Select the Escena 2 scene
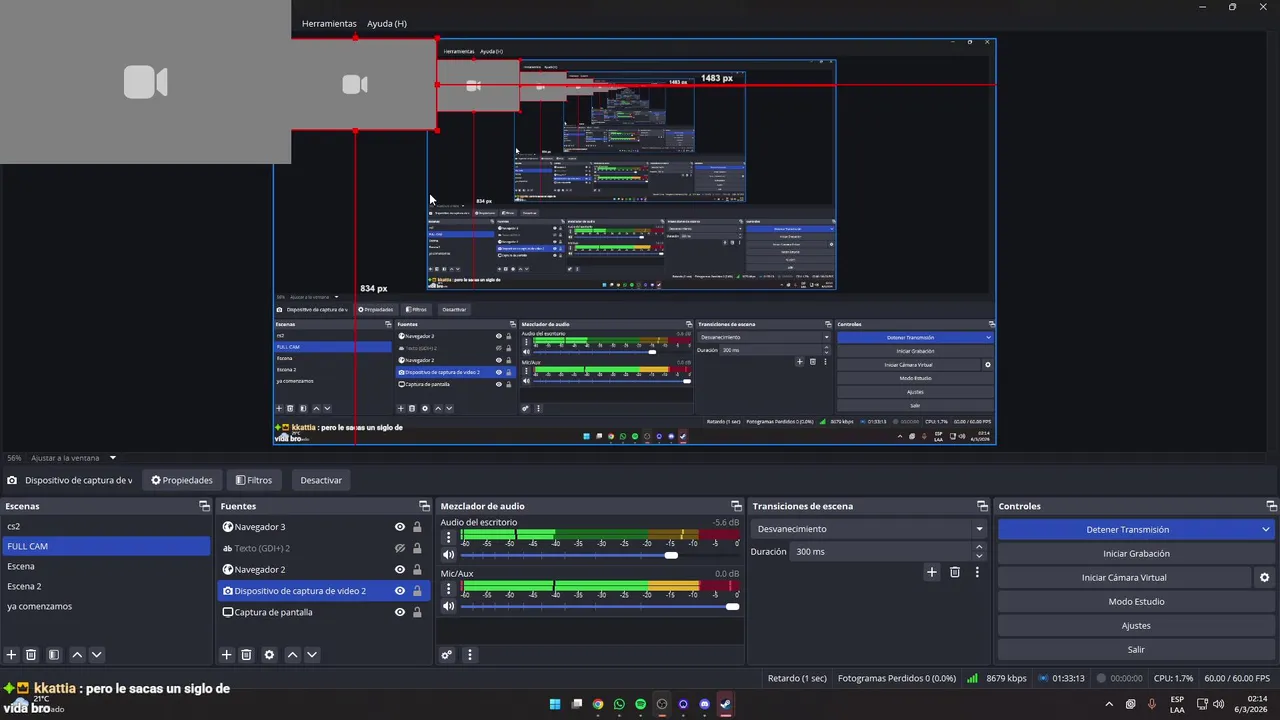The height and width of the screenshot is (720, 1280). [106, 586]
